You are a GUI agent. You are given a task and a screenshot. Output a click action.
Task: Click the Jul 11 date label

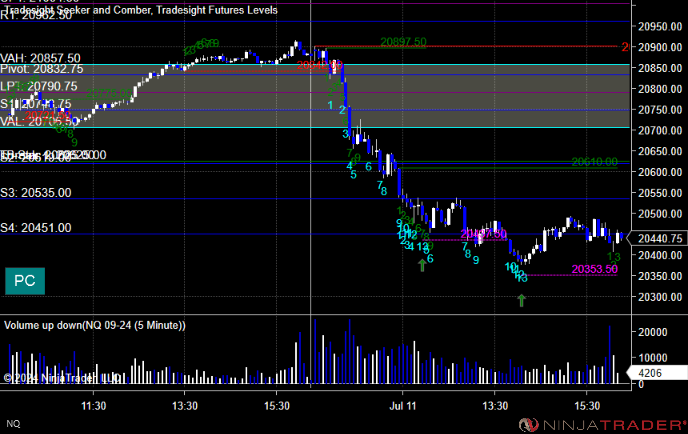tap(402, 406)
